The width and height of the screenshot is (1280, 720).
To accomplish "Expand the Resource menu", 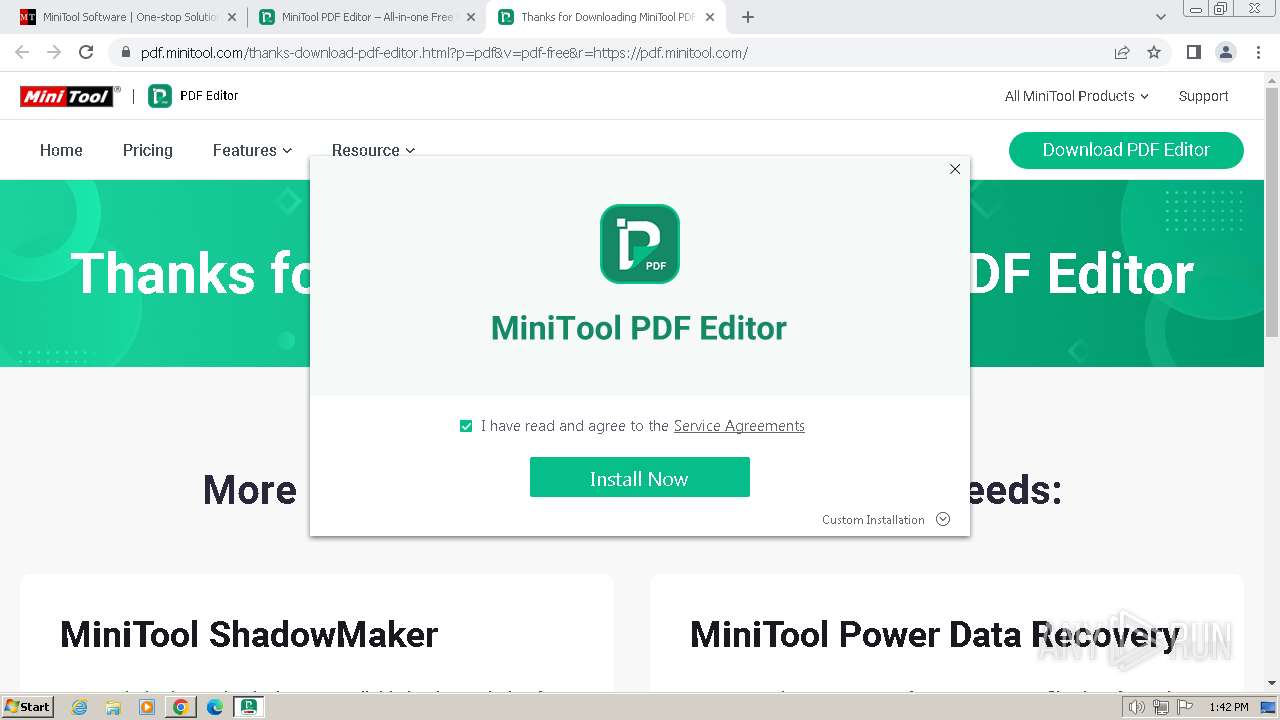I will (x=373, y=150).
